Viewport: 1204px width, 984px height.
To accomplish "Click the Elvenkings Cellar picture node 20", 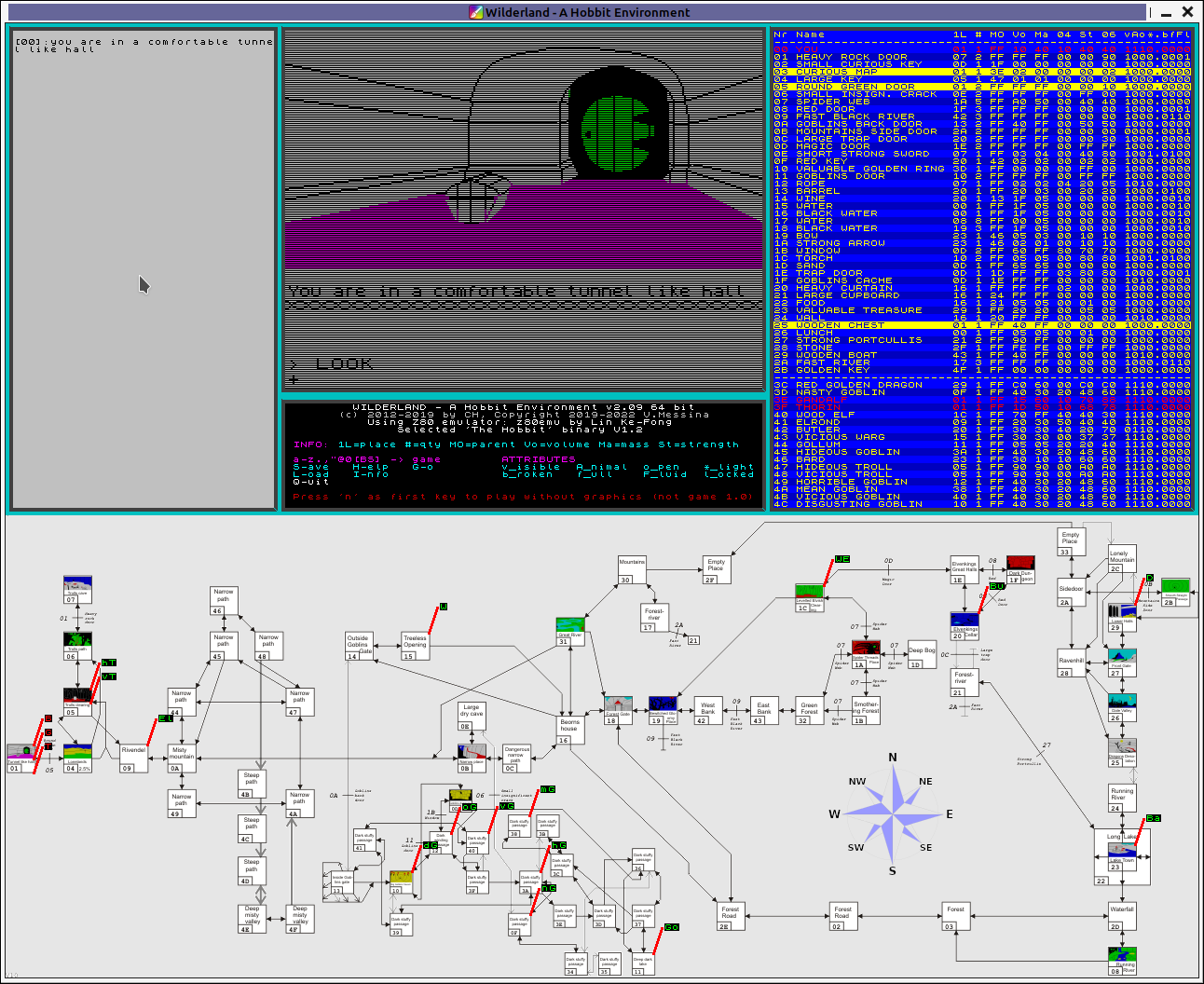I will (x=965, y=626).
